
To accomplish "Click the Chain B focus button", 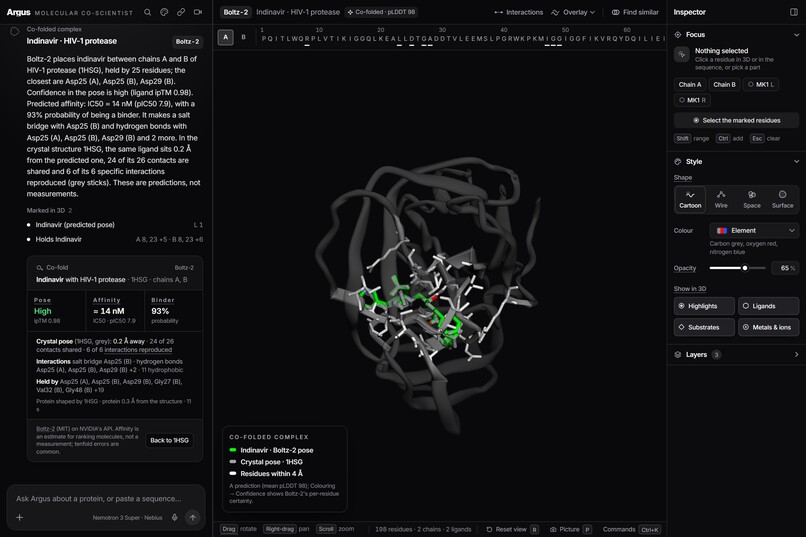I will click(724, 84).
